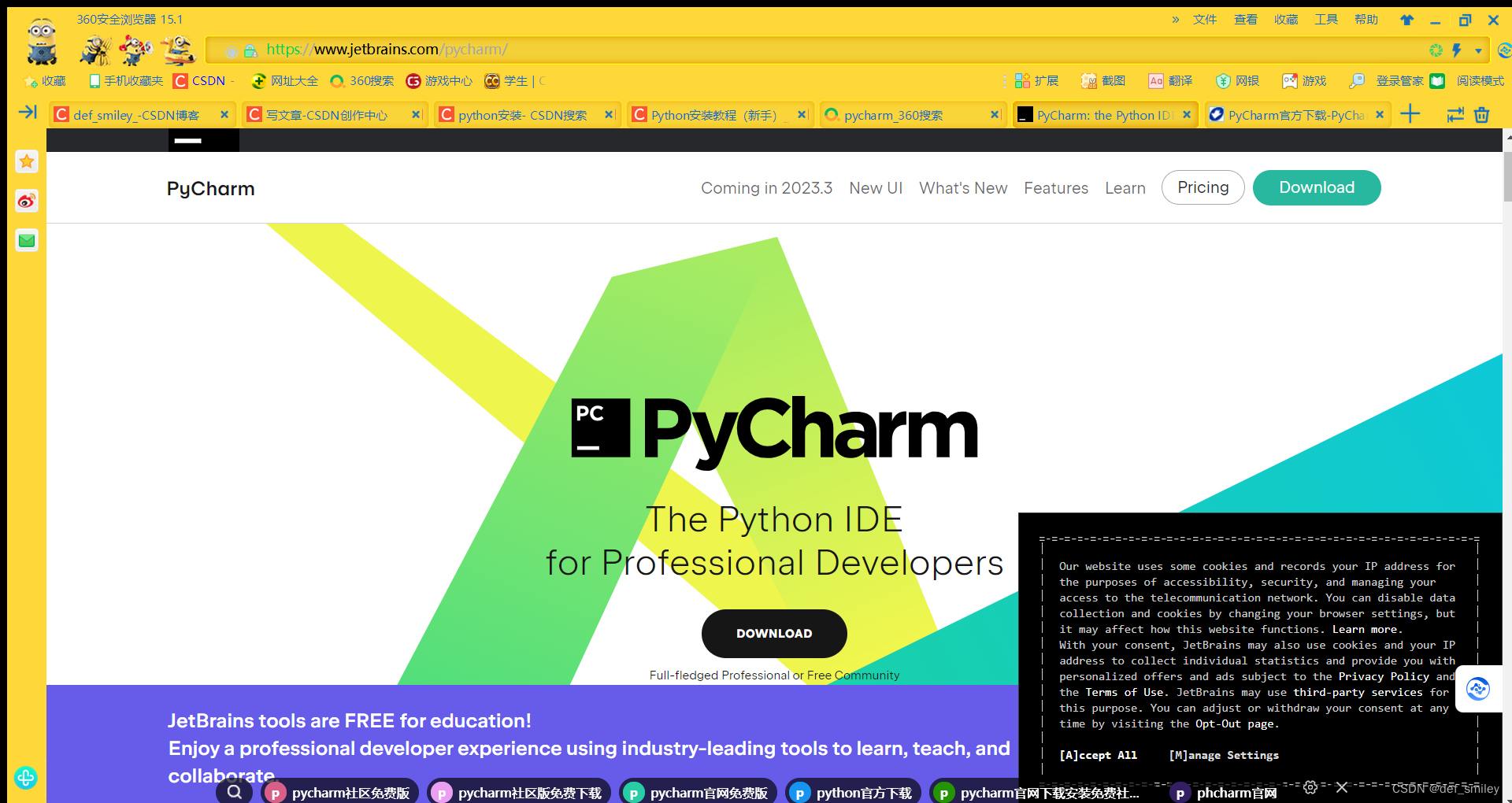Click the minion avatar in the browser title bar

(42, 41)
